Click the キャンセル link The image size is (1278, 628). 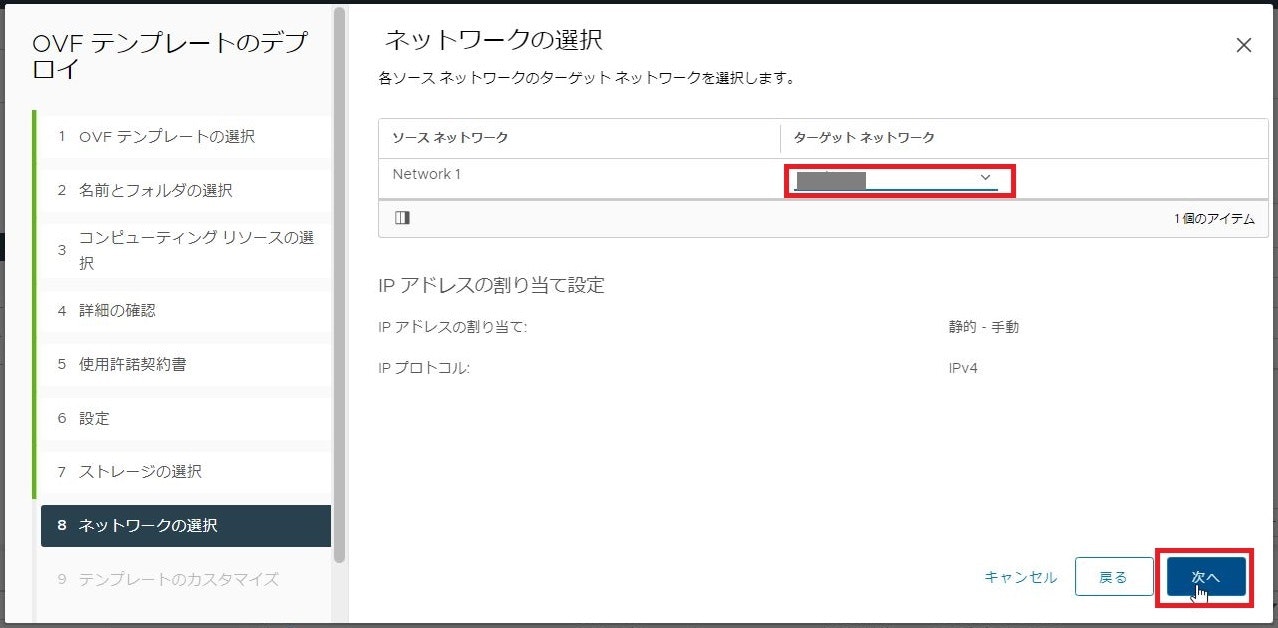pyautogui.click(x=1020, y=577)
